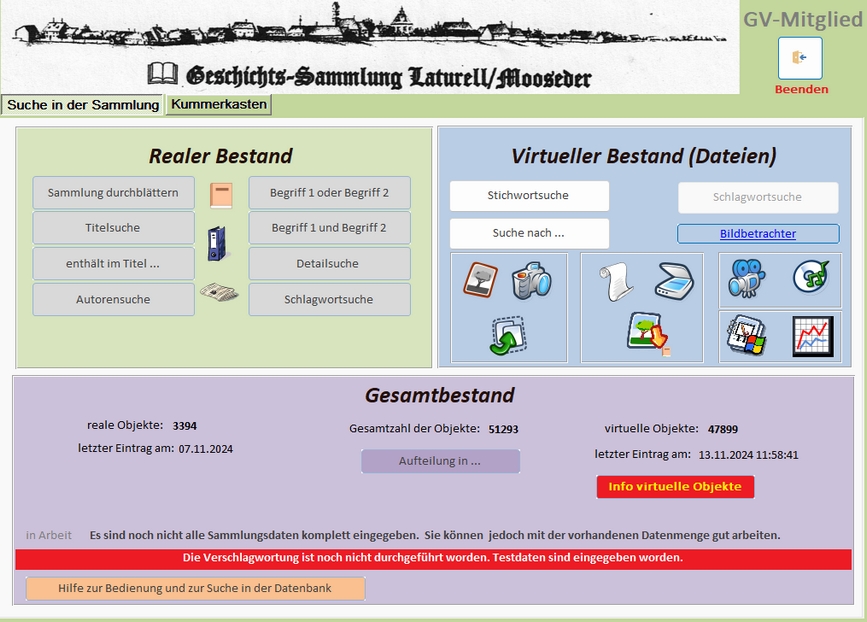Select the Suche in der Sammlung tab
867x622 pixels.
pos(83,105)
